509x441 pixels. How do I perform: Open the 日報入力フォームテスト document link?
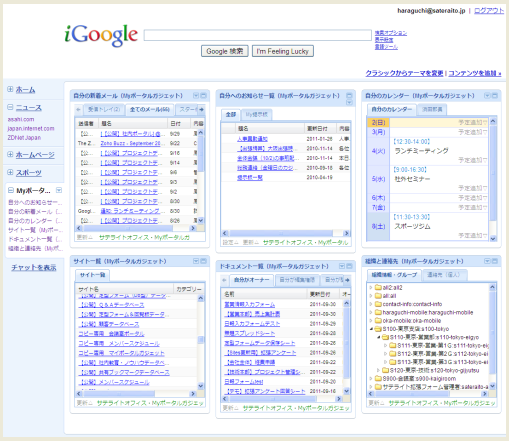252,324
